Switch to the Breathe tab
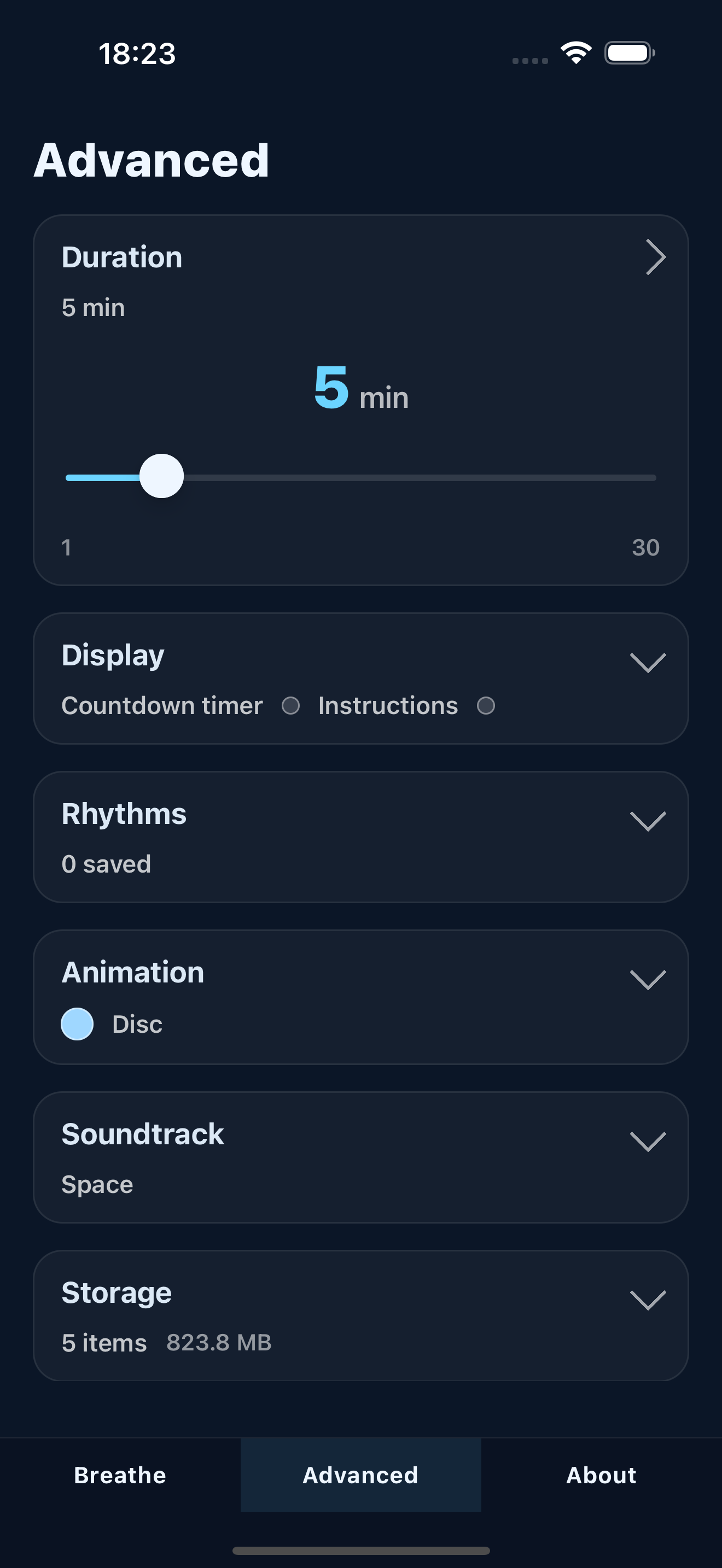This screenshot has height=1568, width=722. point(120,1475)
